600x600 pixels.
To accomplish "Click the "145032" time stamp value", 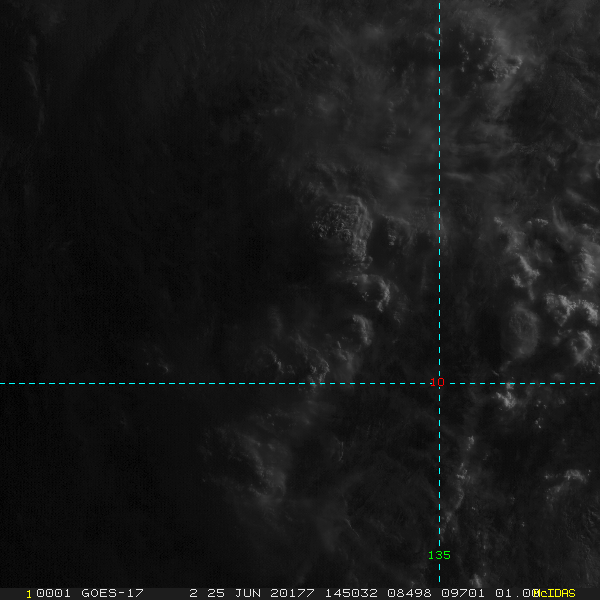I will click(x=351, y=593).
